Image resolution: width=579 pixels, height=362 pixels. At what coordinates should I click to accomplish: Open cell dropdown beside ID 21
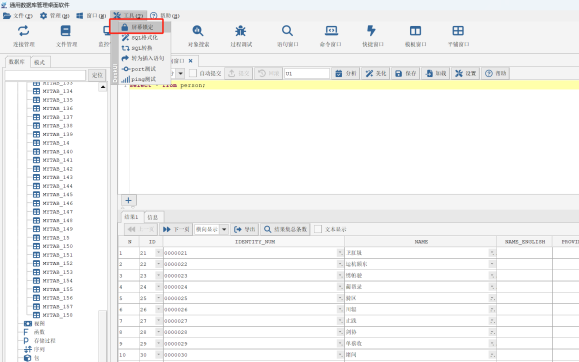[158, 253]
